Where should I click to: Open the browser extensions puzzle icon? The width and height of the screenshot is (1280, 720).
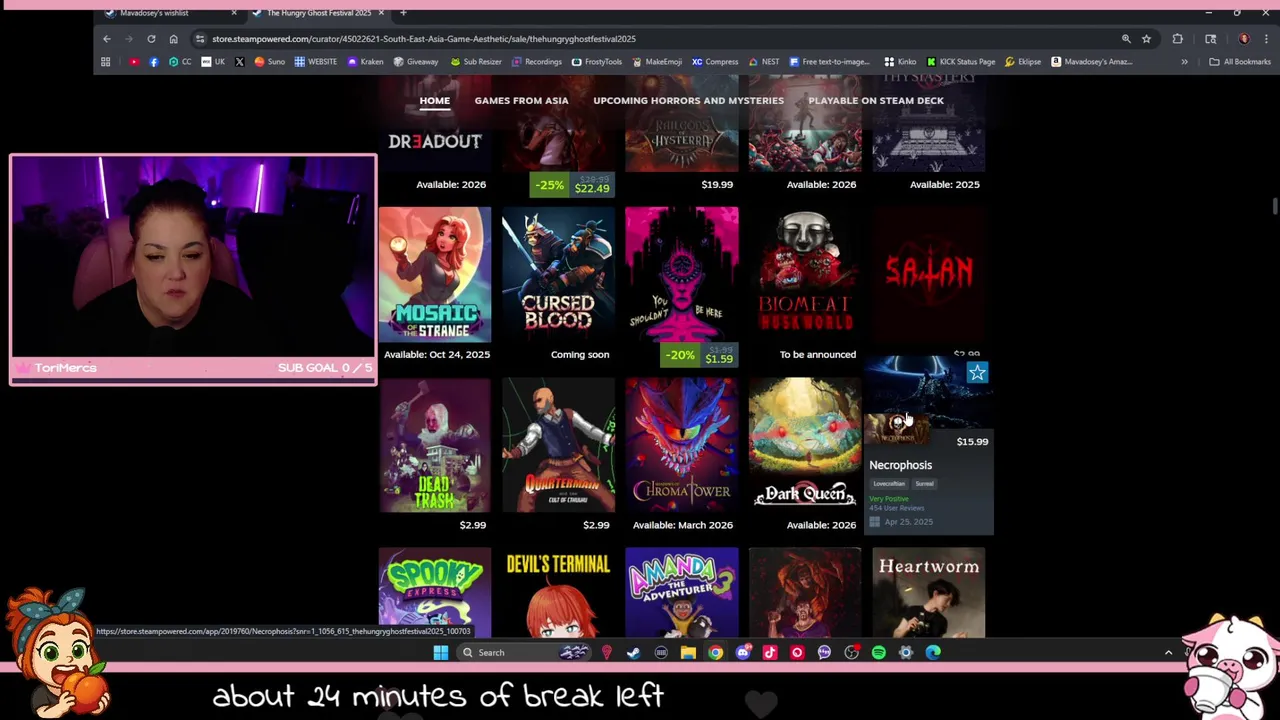(1177, 39)
